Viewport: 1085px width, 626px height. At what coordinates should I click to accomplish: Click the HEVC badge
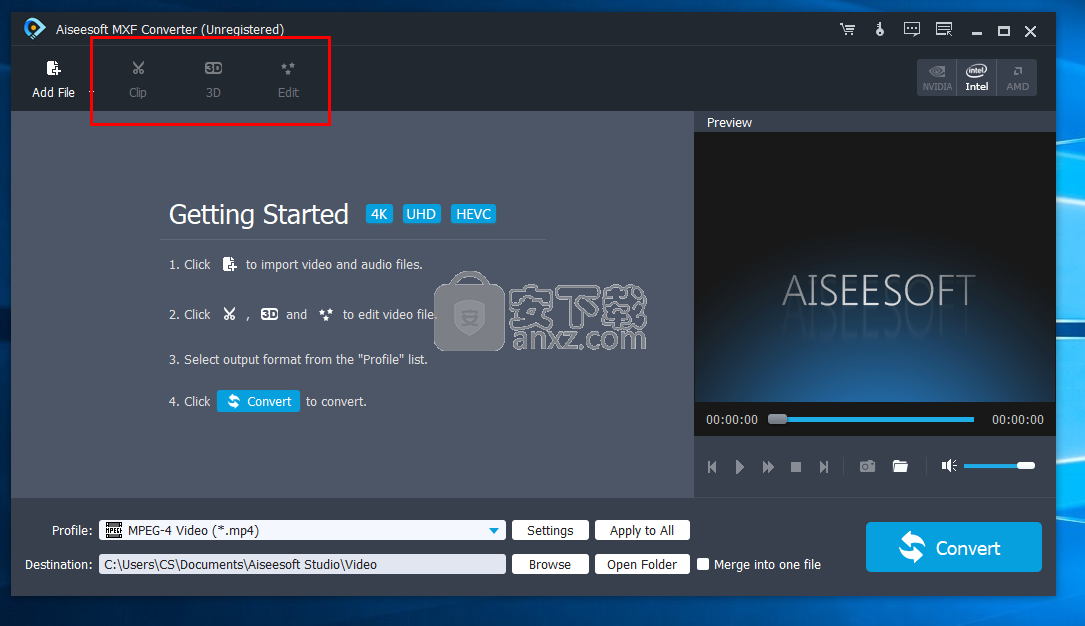tap(473, 214)
